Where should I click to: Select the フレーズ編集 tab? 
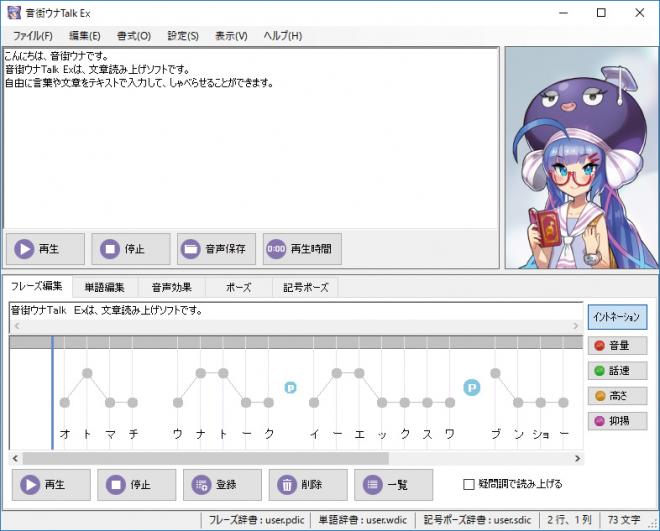(37, 287)
